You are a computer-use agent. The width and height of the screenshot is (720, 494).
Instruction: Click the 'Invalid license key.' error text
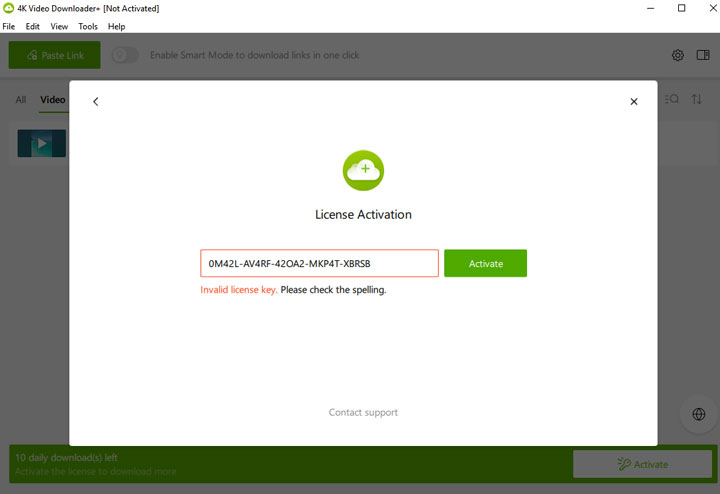coord(239,290)
